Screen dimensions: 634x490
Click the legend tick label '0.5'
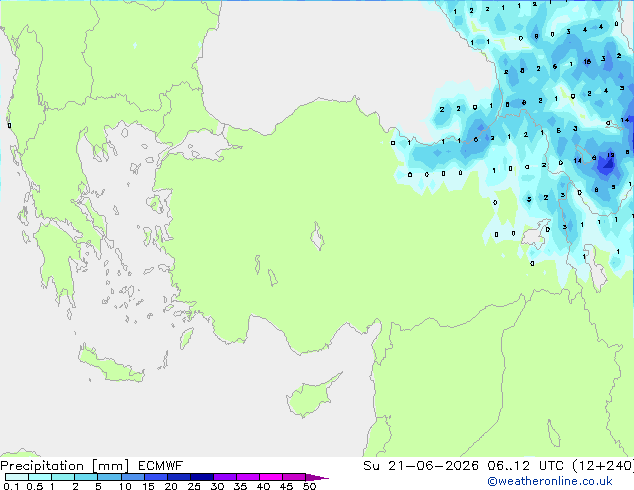coord(34,486)
